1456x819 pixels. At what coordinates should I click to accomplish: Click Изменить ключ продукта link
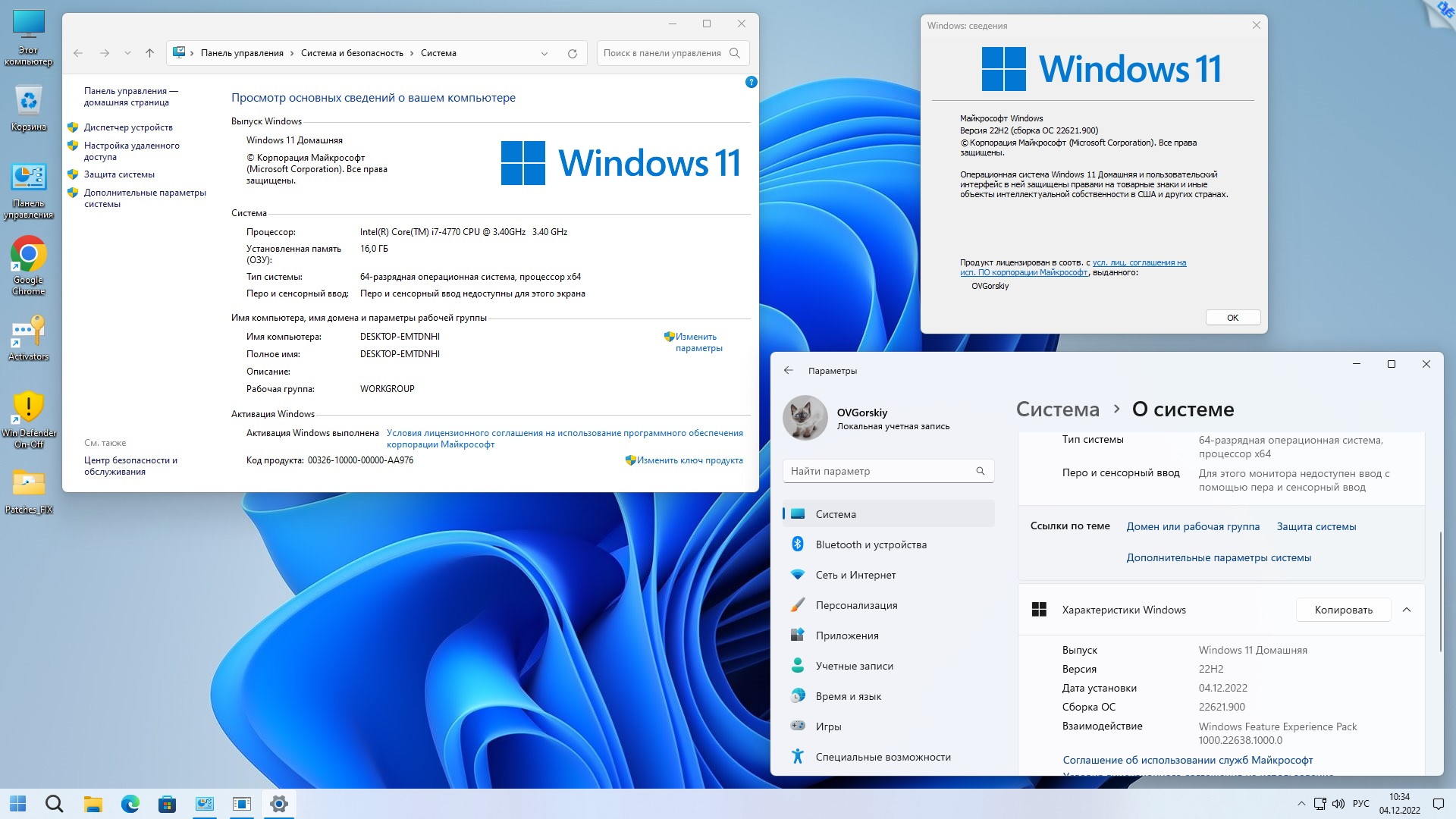689,460
